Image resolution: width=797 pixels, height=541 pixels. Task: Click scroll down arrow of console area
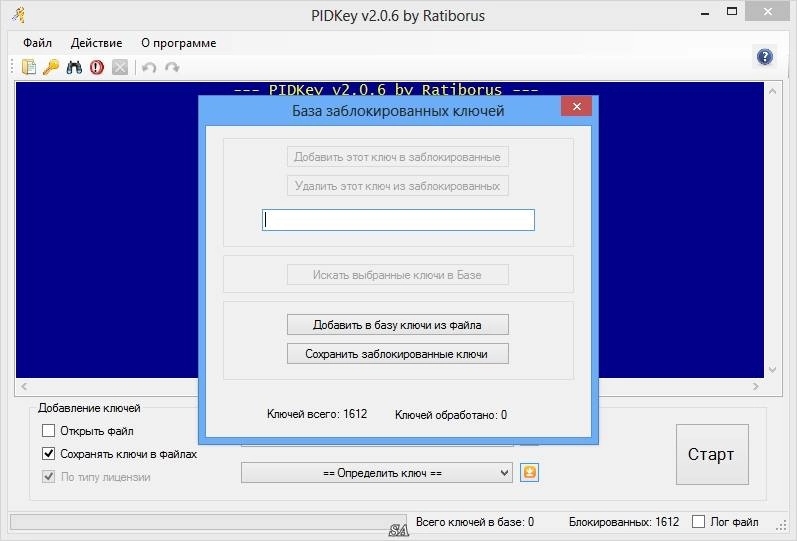(772, 370)
